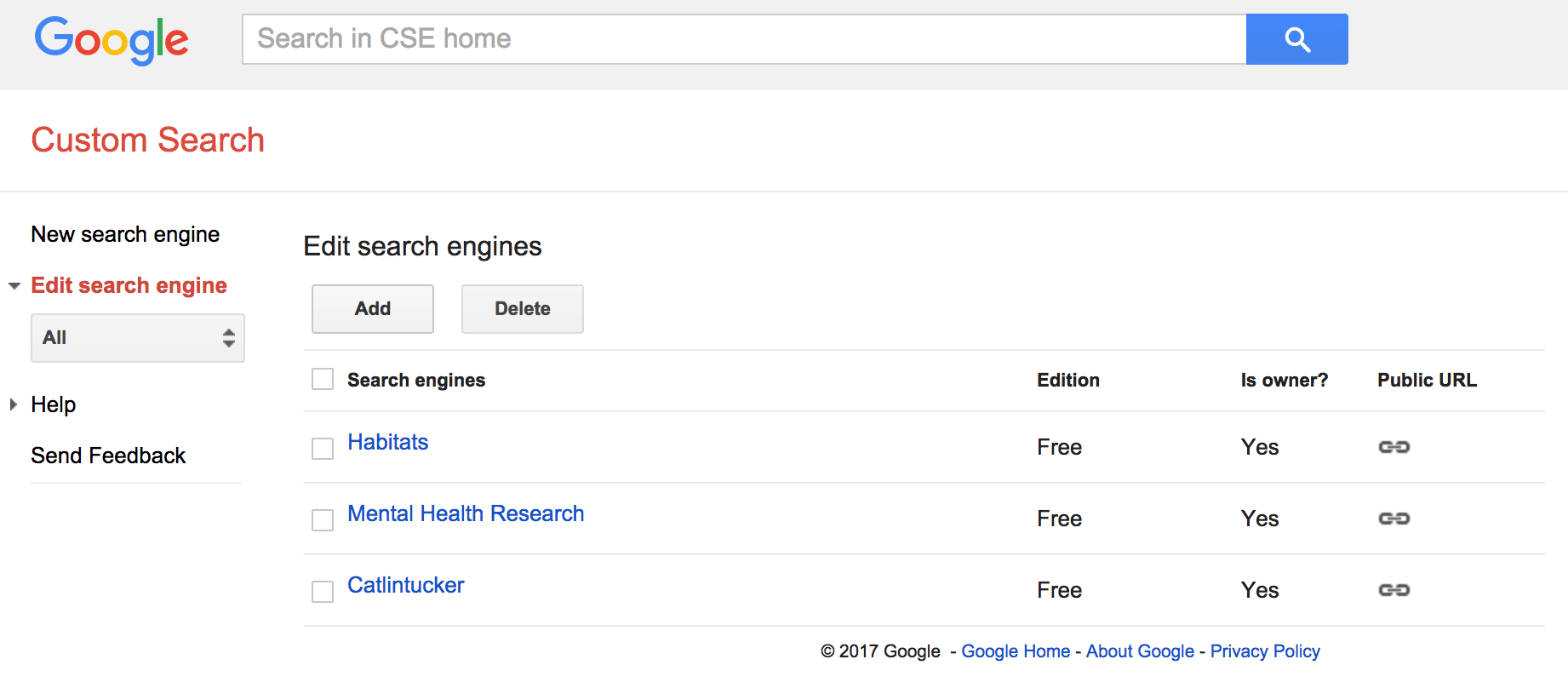Open the Habitats search engine
Screen dimensions: 1568x688
tap(387, 441)
